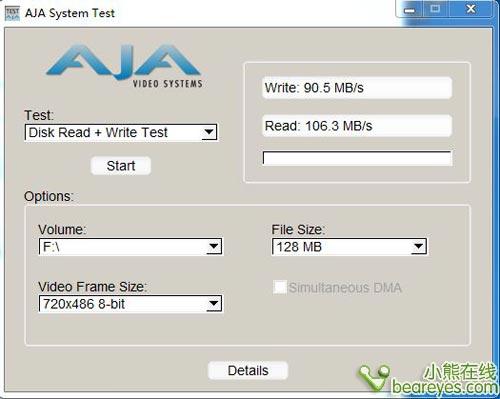Open the Details view

click(248, 371)
